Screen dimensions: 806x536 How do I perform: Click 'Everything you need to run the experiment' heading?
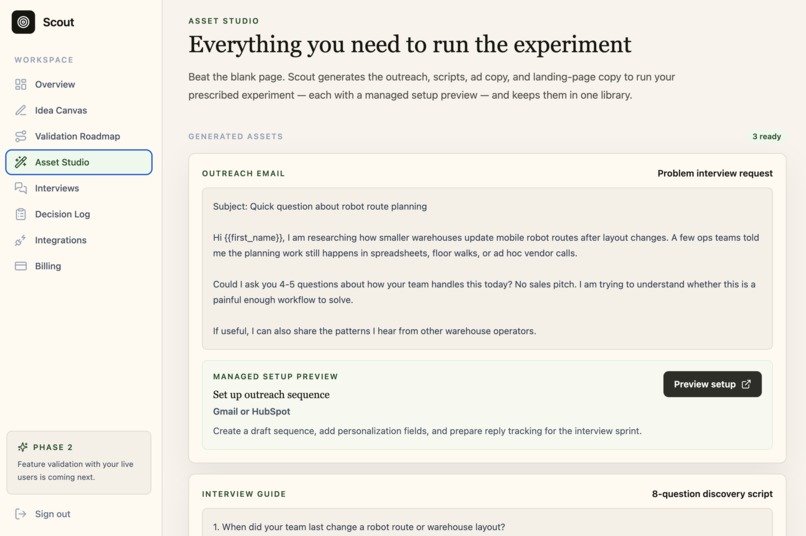410,44
